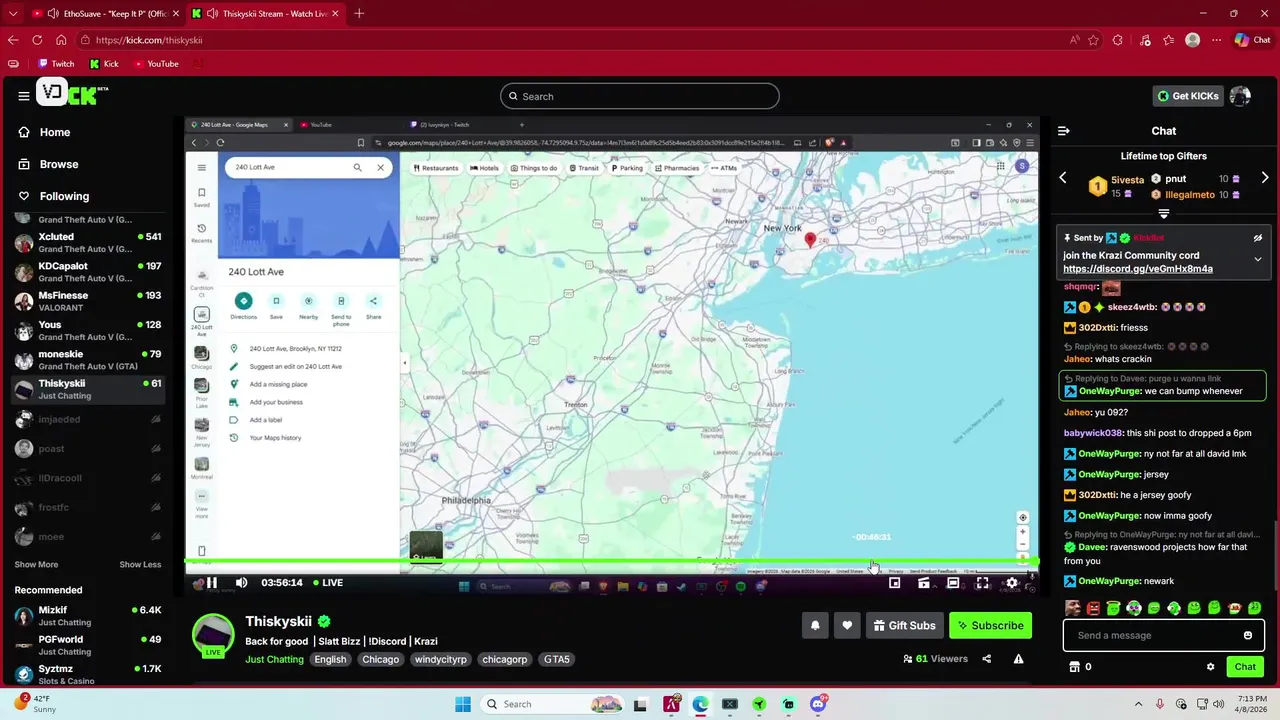This screenshot has width=1280, height=720.
Task: Expand the following list with Show More
Action: click(36, 565)
